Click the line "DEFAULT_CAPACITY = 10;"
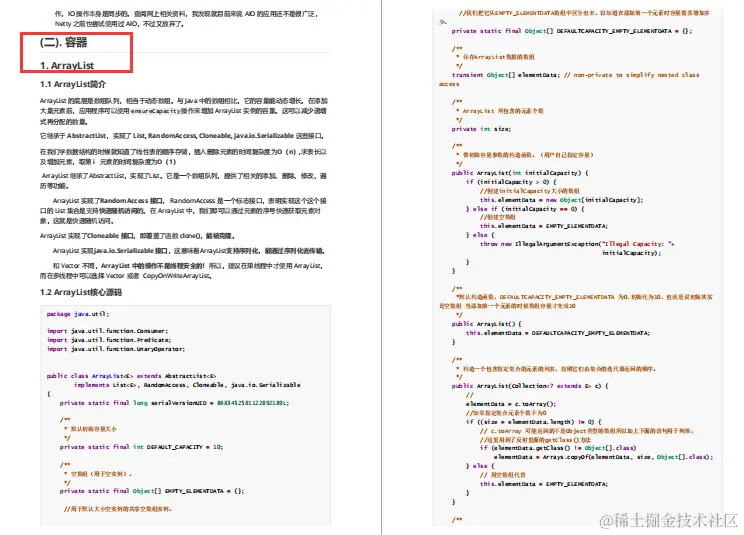Viewport: 744px width, 535px height. pos(141,447)
